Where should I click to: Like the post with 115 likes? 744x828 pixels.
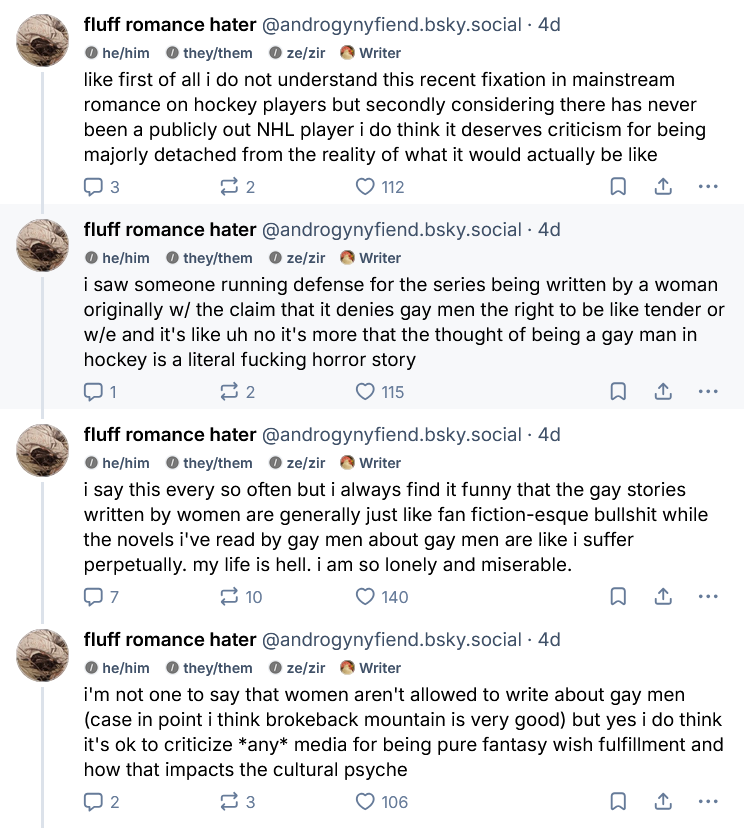click(364, 392)
